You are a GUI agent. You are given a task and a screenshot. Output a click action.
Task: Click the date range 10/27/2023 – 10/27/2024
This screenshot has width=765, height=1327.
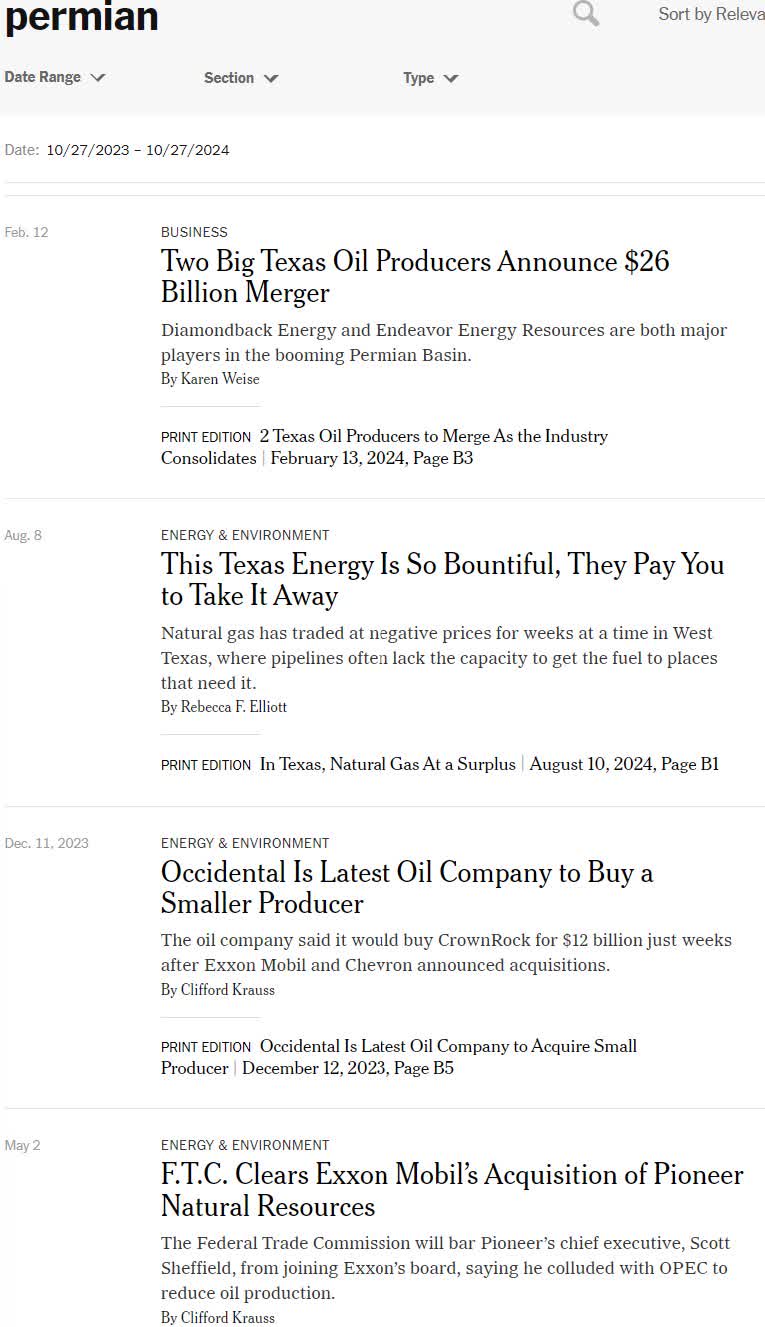tap(138, 150)
